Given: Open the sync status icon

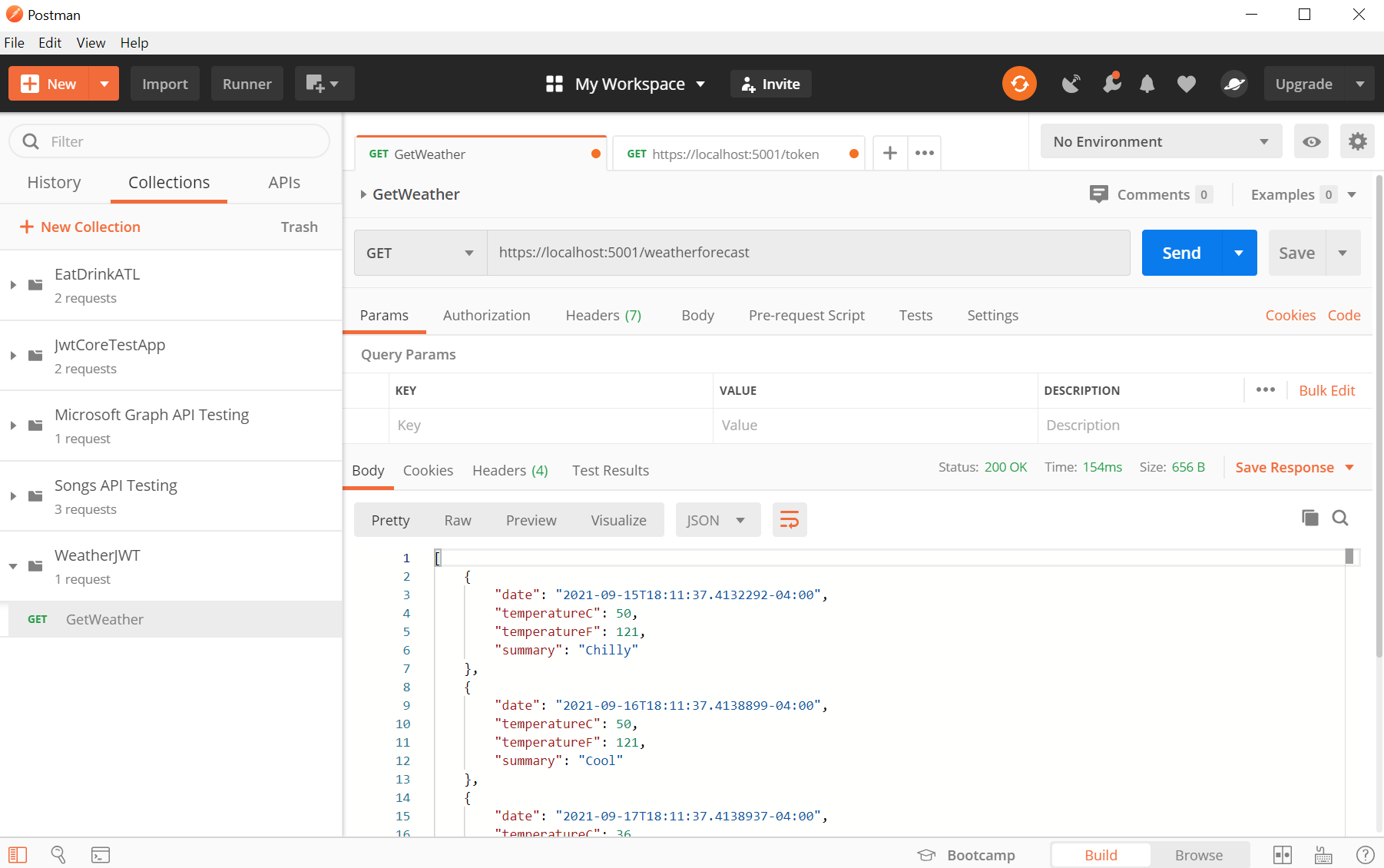Looking at the screenshot, I should (x=1019, y=83).
